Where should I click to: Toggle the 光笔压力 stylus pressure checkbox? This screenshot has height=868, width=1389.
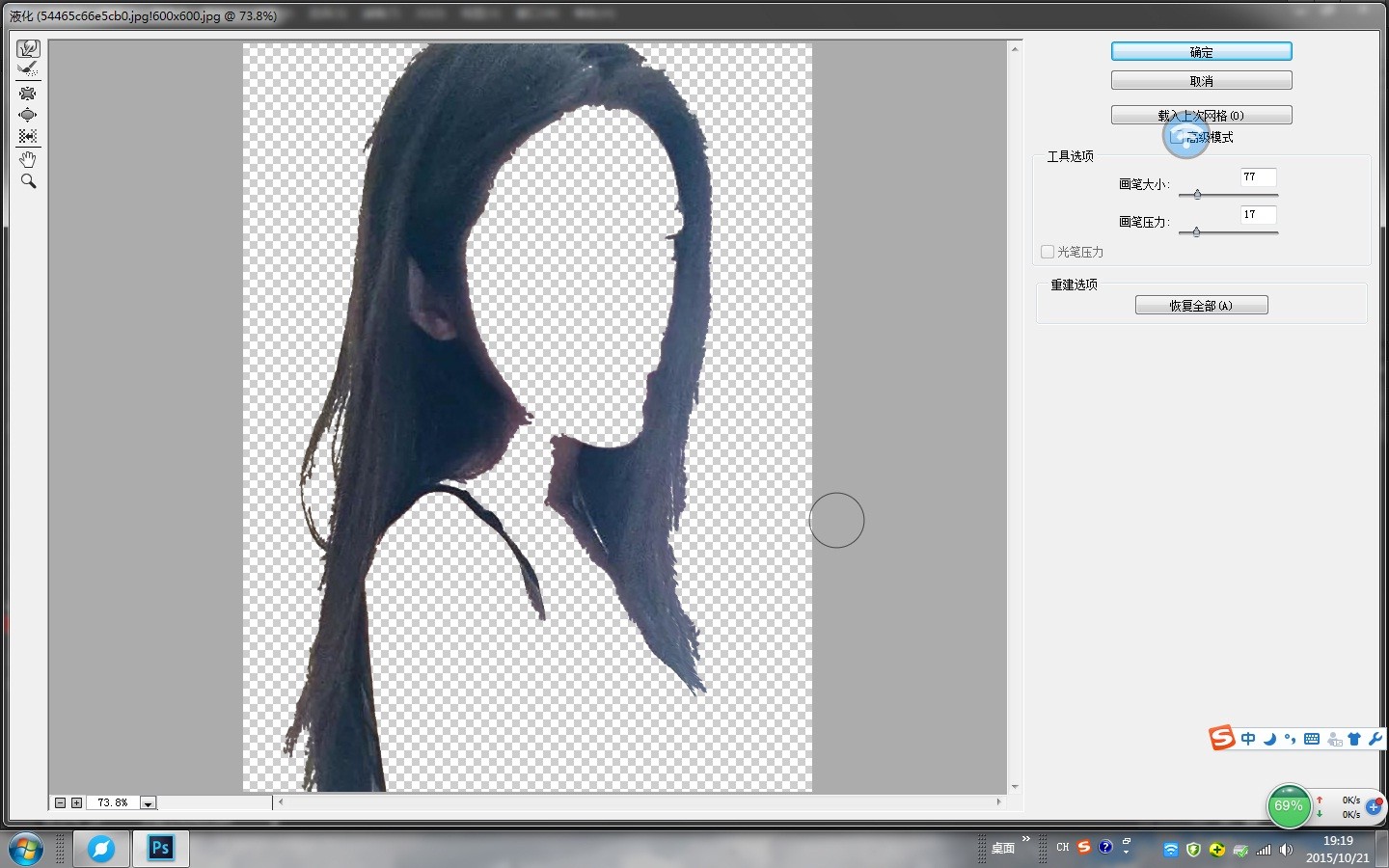click(x=1047, y=252)
